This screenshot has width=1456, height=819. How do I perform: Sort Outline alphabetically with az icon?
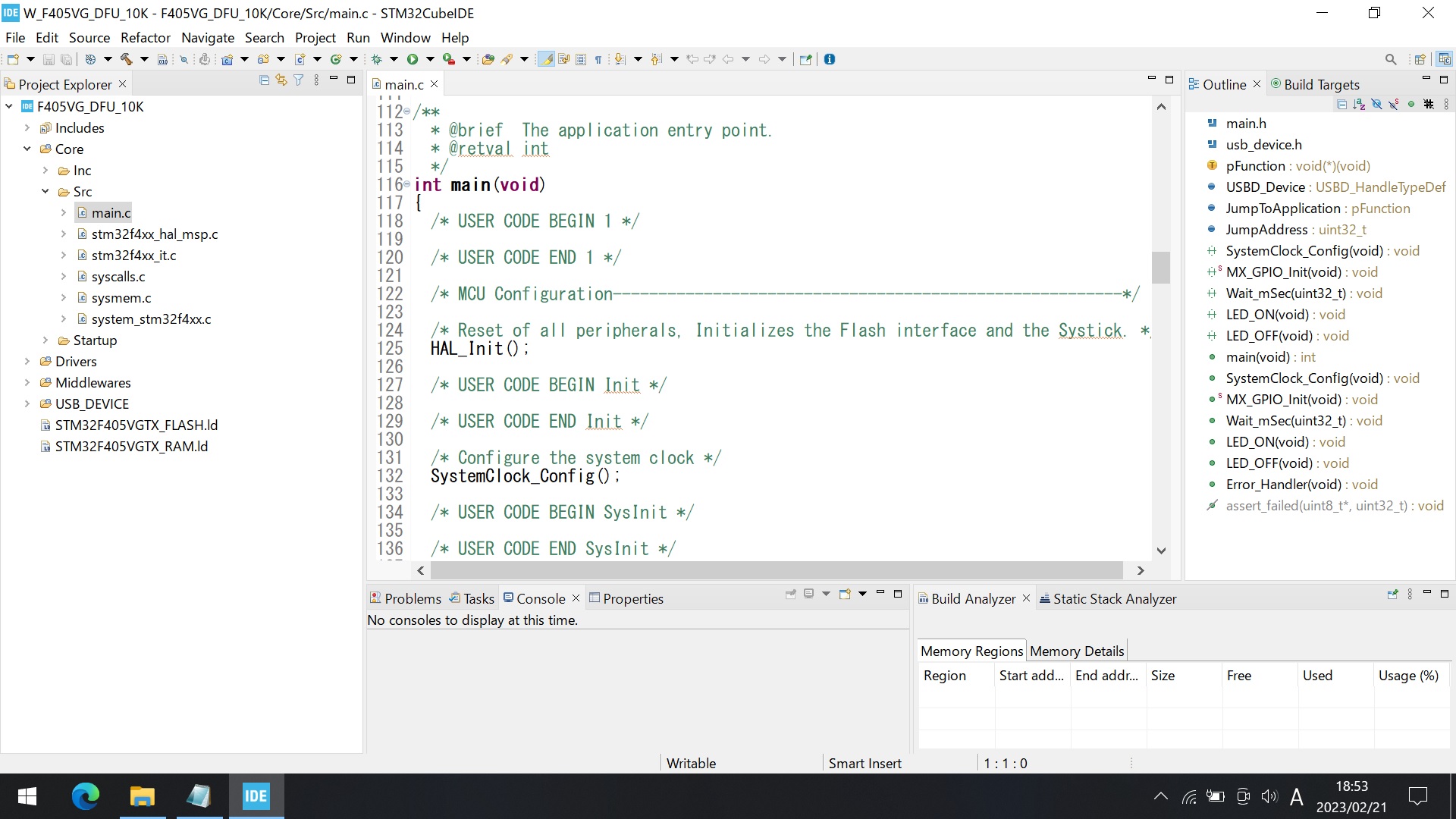(x=1359, y=104)
